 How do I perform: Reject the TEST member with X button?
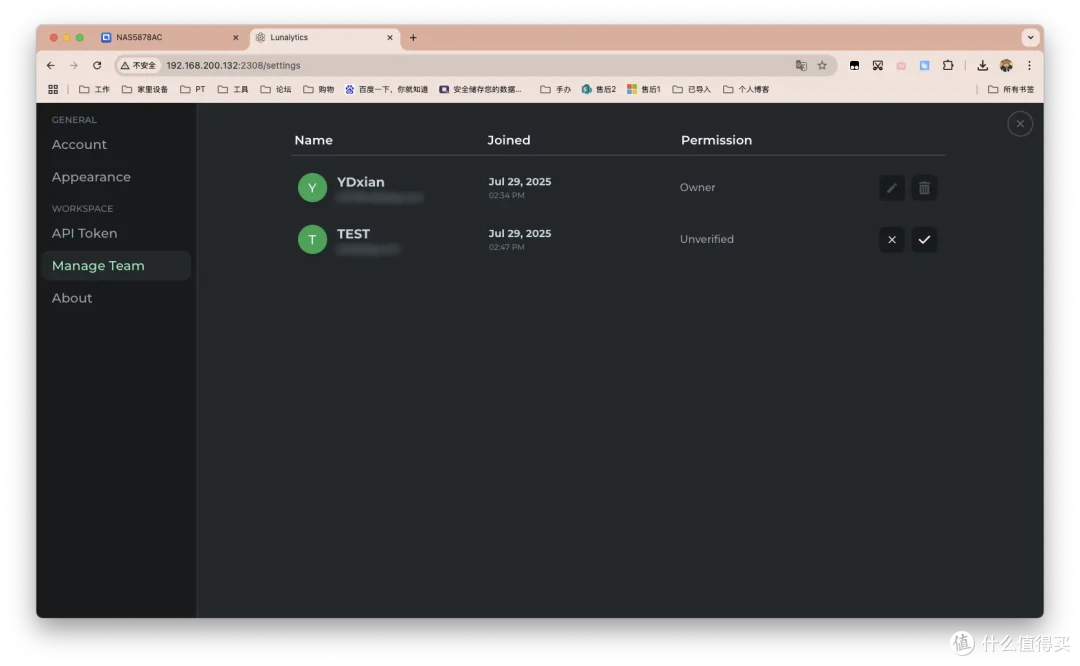891,240
